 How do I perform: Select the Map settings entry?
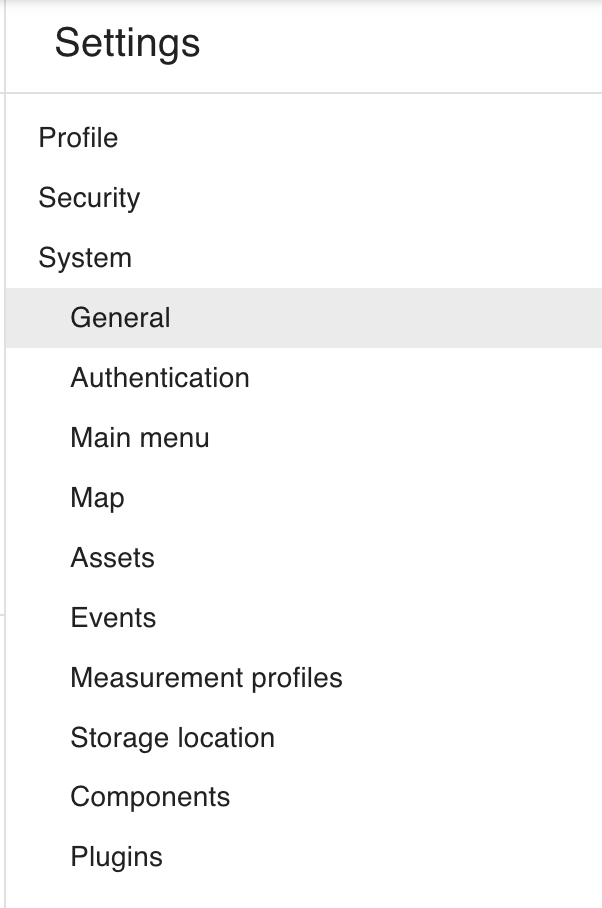97,498
